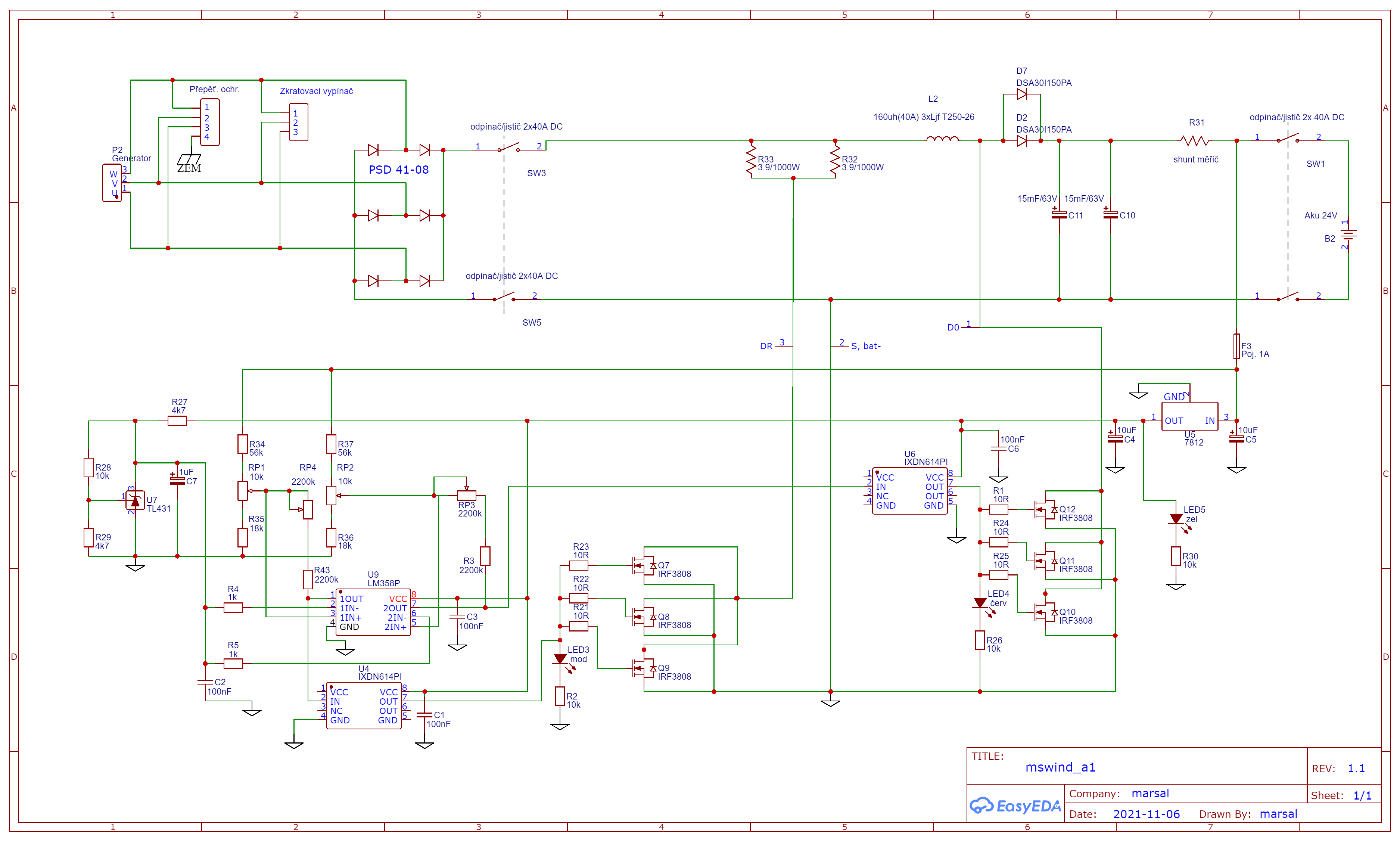Select the Q11 IRF3808 MOSFET symbol
Screen dimensions: 1400x841
[1046, 561]
